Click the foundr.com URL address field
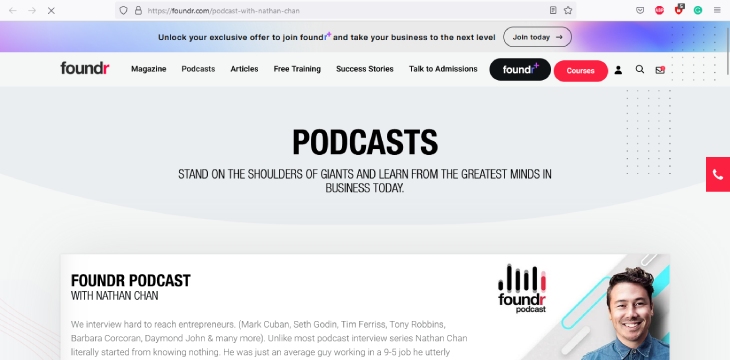 point(345,10)
